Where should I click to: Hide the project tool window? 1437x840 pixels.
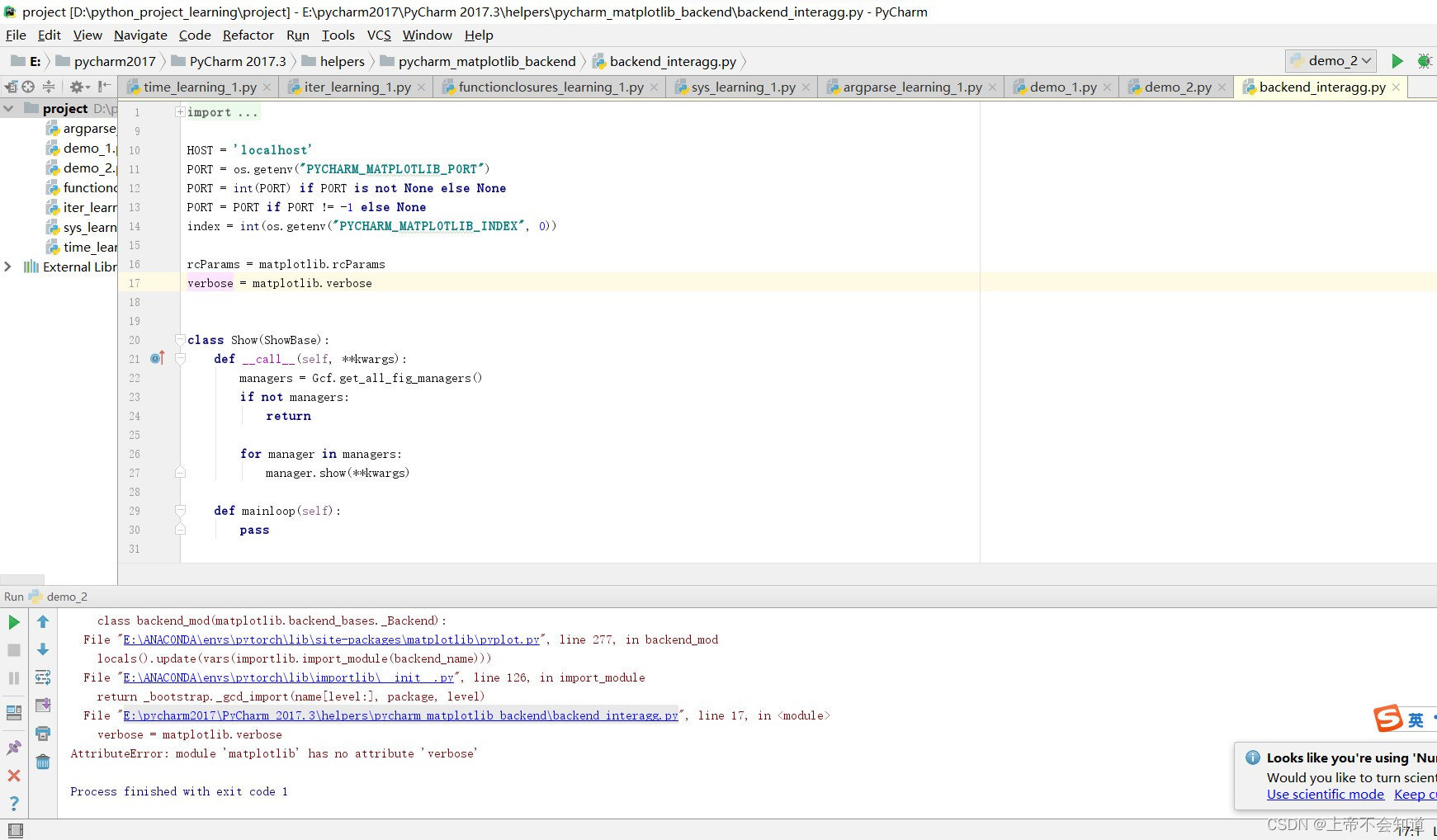[104, 87]
